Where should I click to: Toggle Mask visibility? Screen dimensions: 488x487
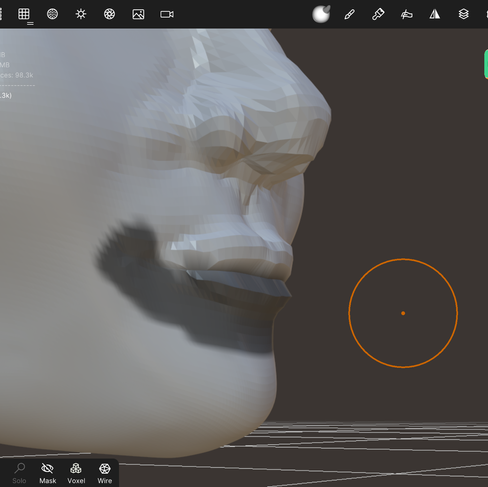(x=48, y=473)
